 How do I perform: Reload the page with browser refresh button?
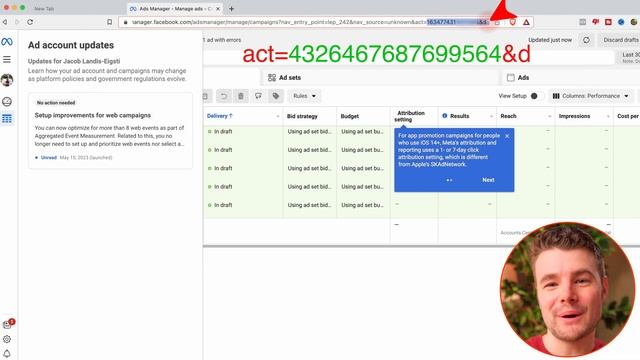[30, 22]
